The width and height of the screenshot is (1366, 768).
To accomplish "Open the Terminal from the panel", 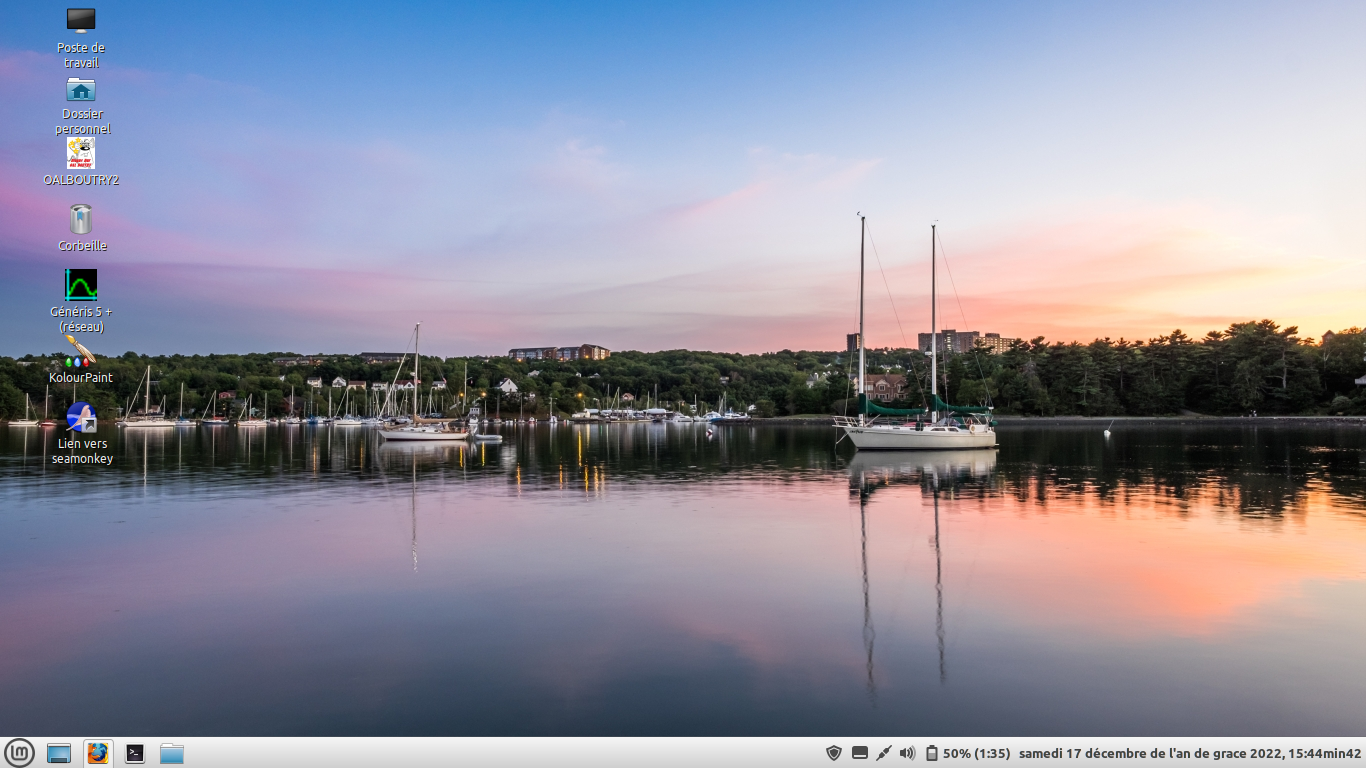I will pos(135,753).
